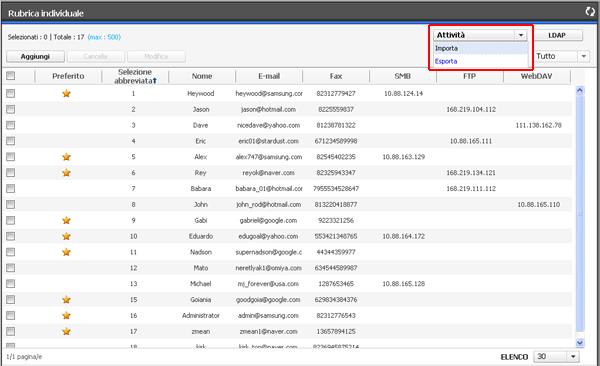
Task: Toggle favorite star for Alex
Action: click(x=66, y=157)
